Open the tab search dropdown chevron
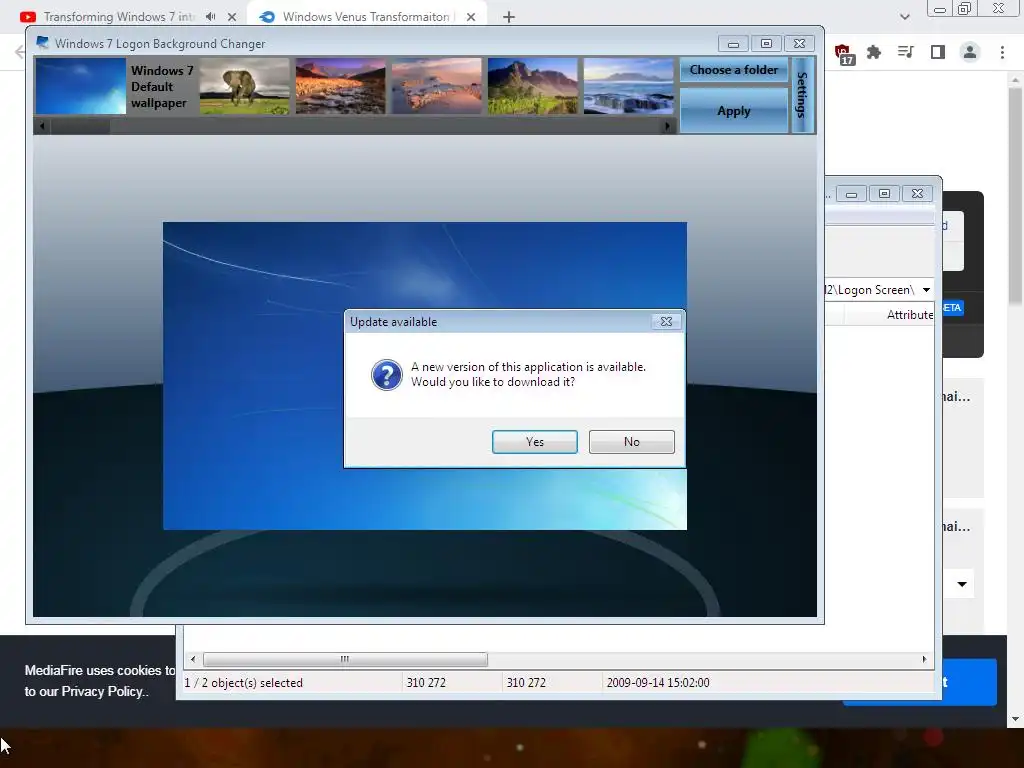The width and height of the screenshot is (1024, 768). [904, 17]
